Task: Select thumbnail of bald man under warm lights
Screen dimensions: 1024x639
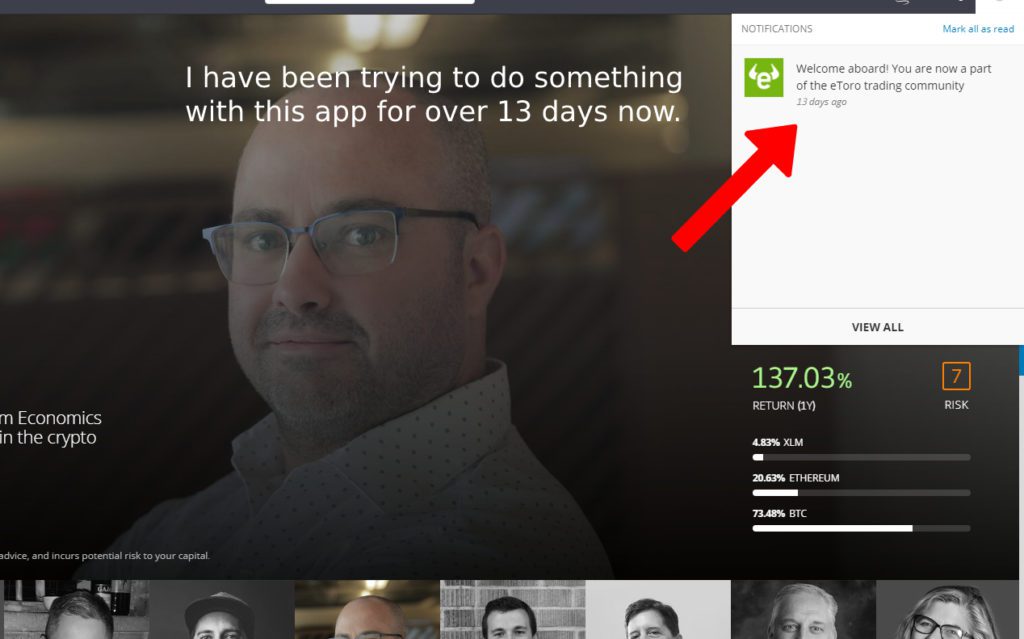Action: pyautogui.click(x=367, y=610)
